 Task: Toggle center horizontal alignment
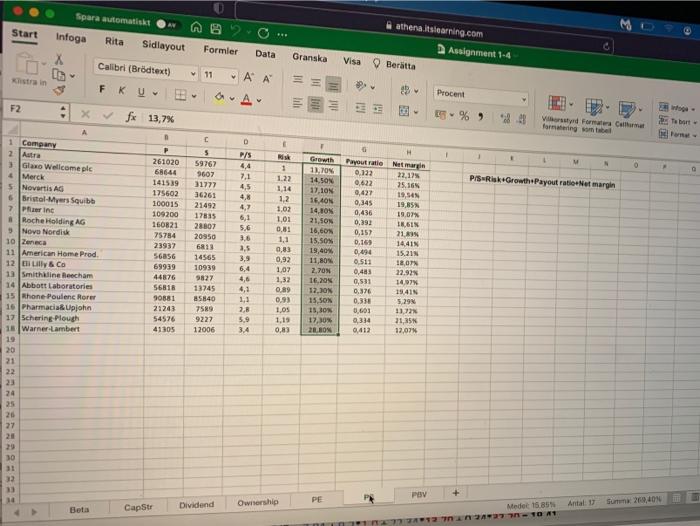(316, 104)
